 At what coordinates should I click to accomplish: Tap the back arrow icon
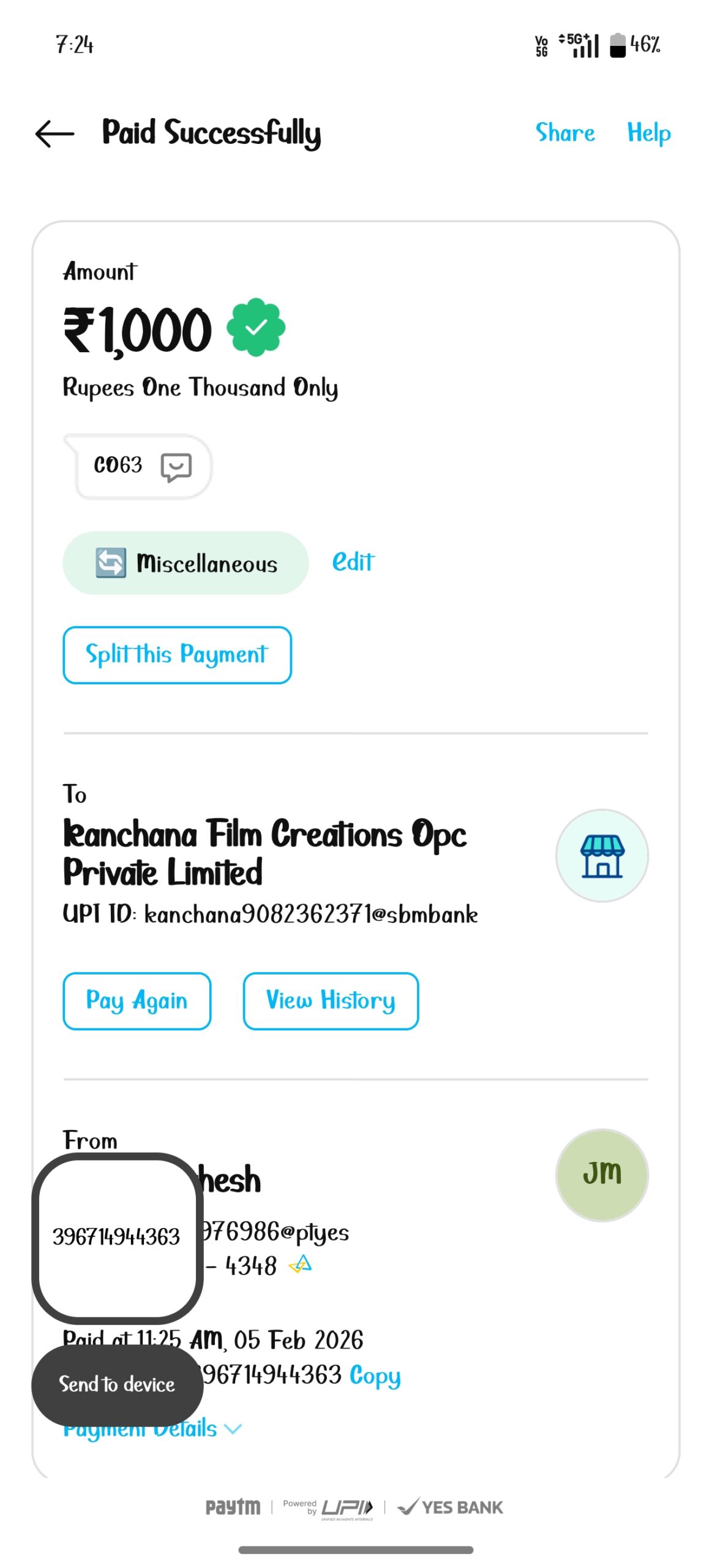(x=54, y=134)
